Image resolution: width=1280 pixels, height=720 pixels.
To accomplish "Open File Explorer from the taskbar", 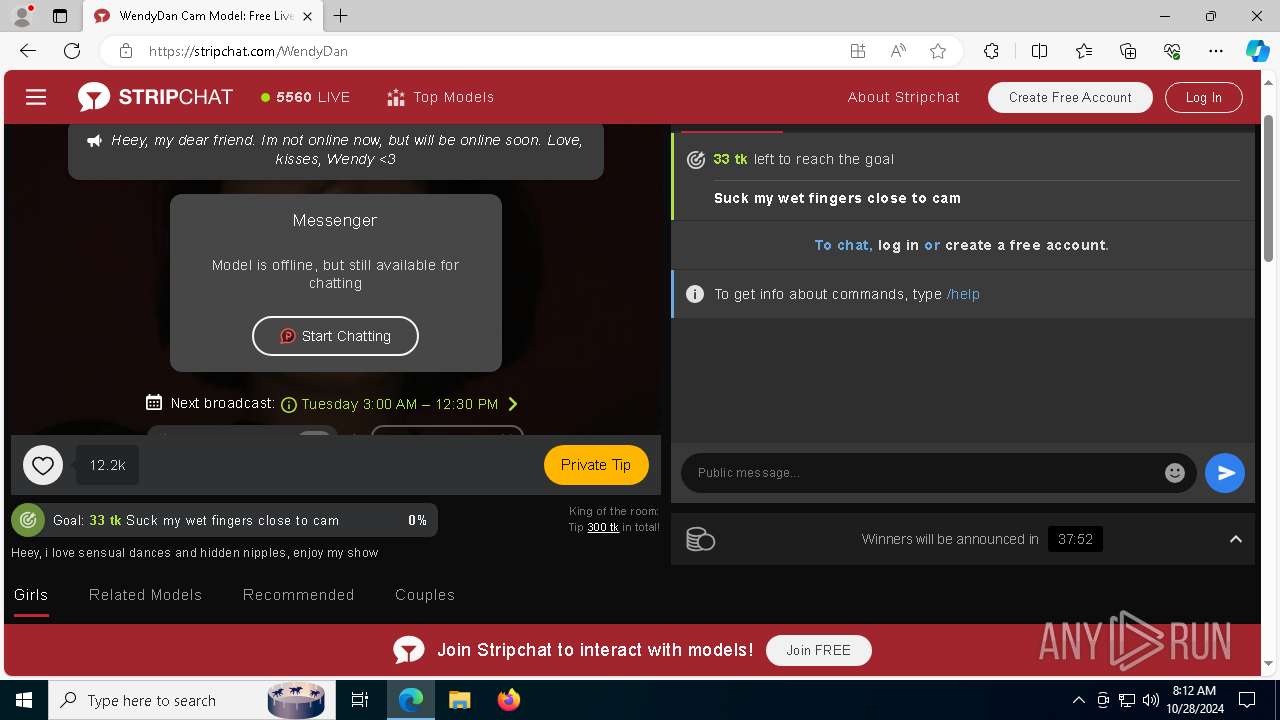I will [459, 700].
